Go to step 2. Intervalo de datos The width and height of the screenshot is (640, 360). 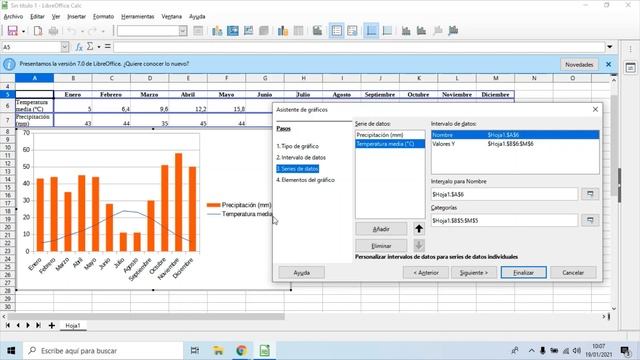pyautogui.click(x=301, y=157)
